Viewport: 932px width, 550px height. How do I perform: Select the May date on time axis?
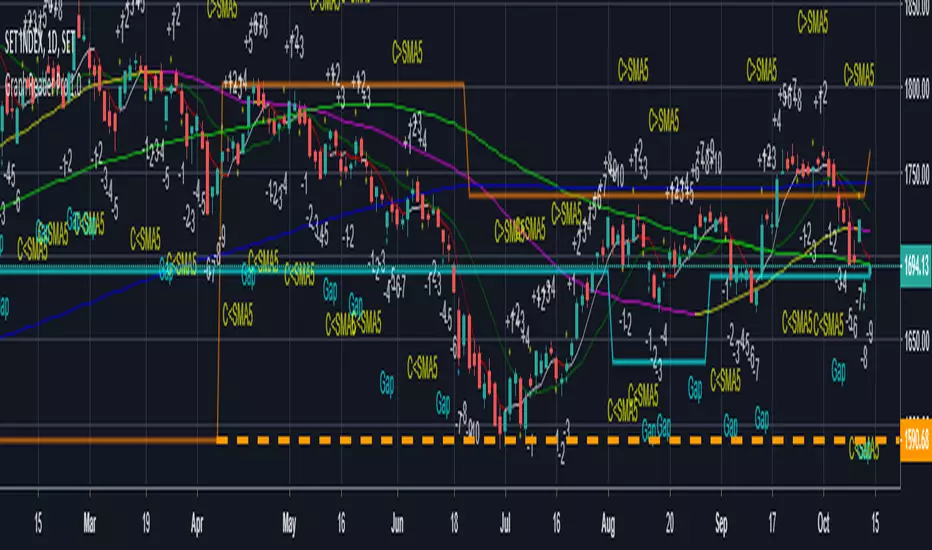(x=289, y=524)
